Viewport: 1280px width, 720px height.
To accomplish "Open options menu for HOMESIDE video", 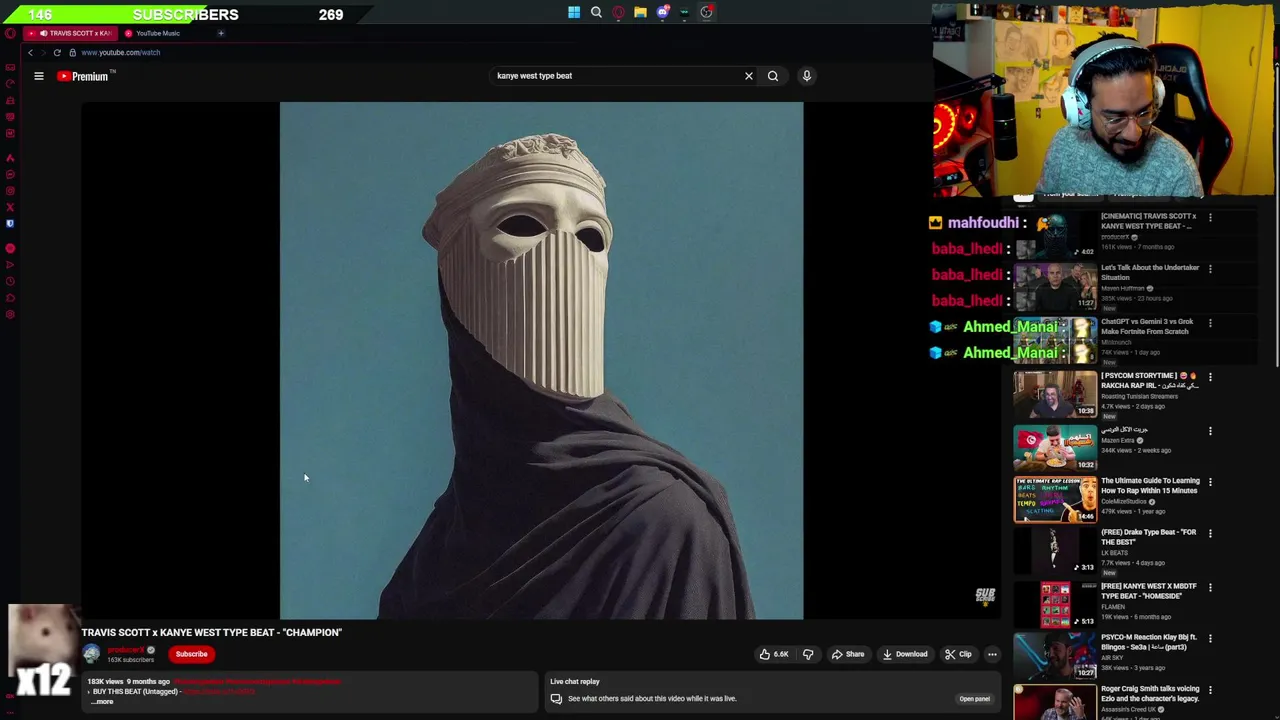I will coord(1210,587).
